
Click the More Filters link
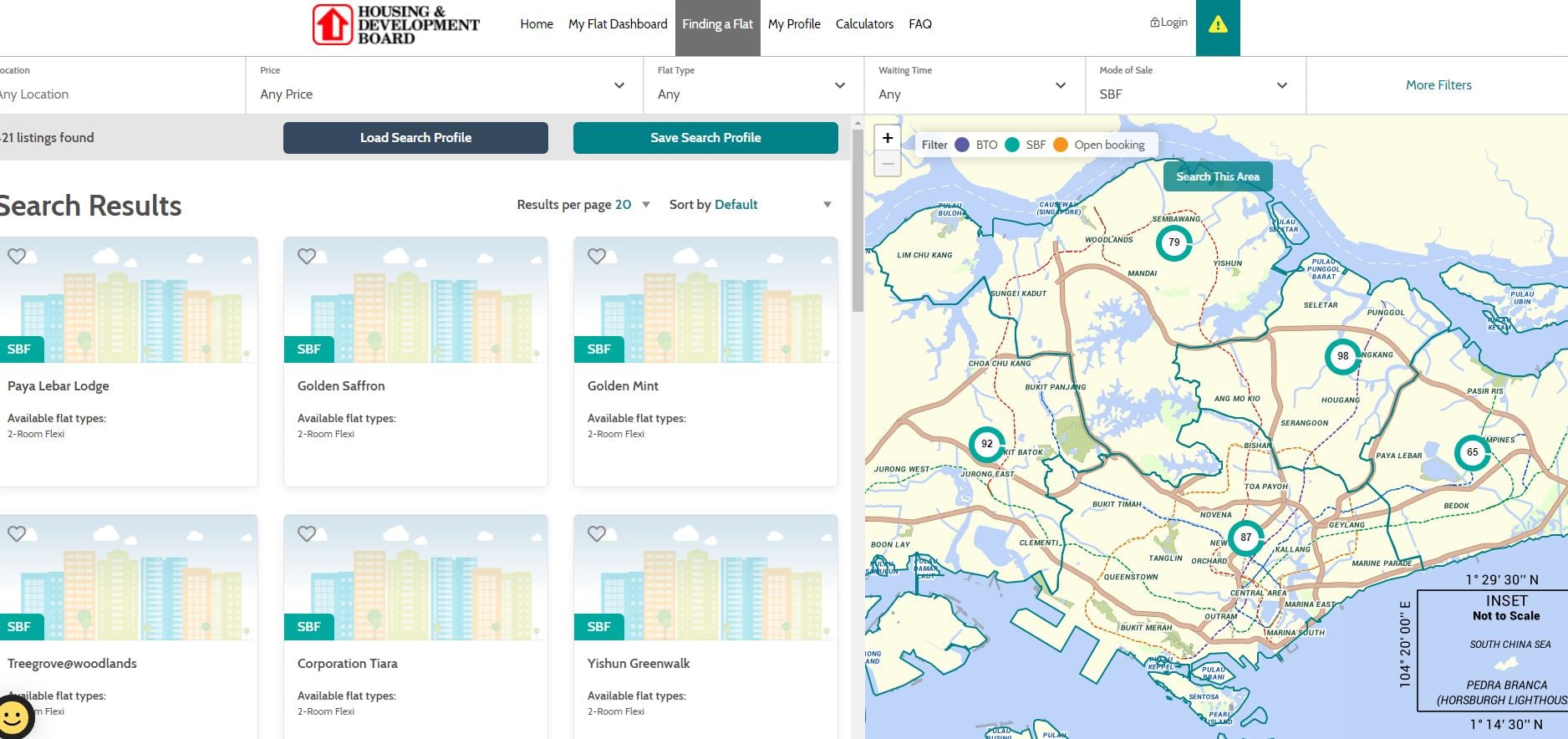[1438, 85]
